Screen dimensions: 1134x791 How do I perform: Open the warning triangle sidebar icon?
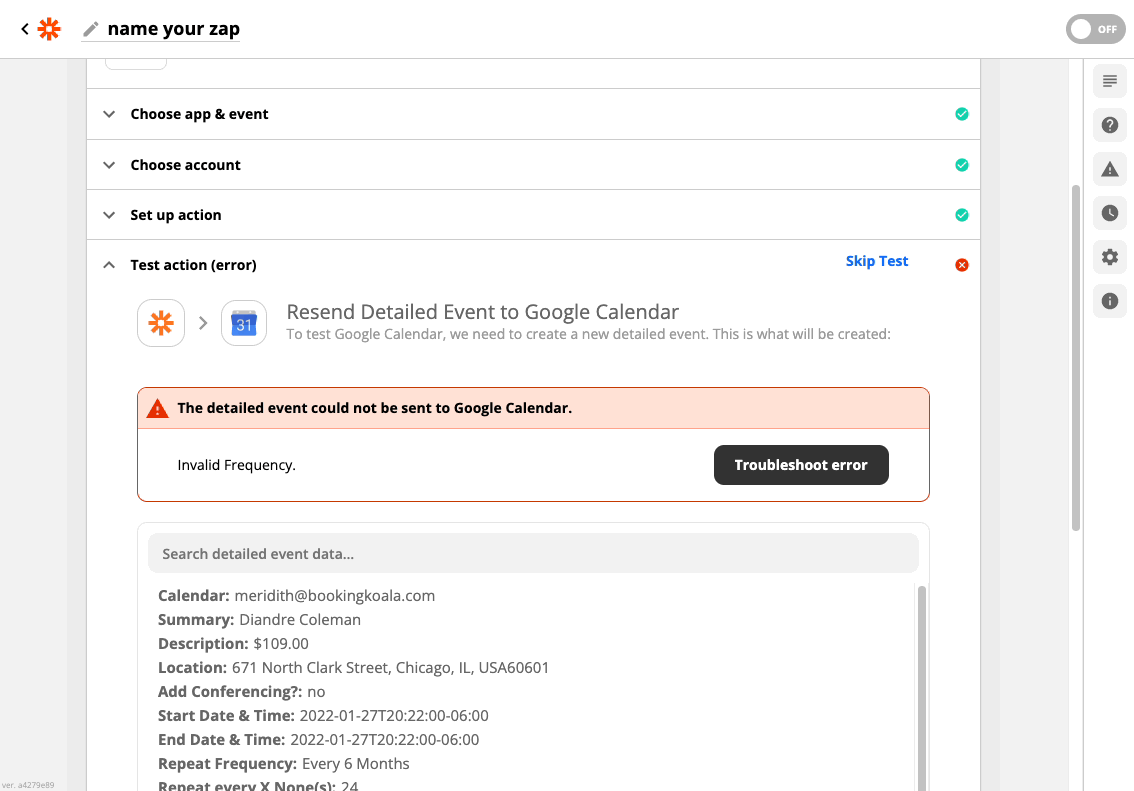(1109, 169)
